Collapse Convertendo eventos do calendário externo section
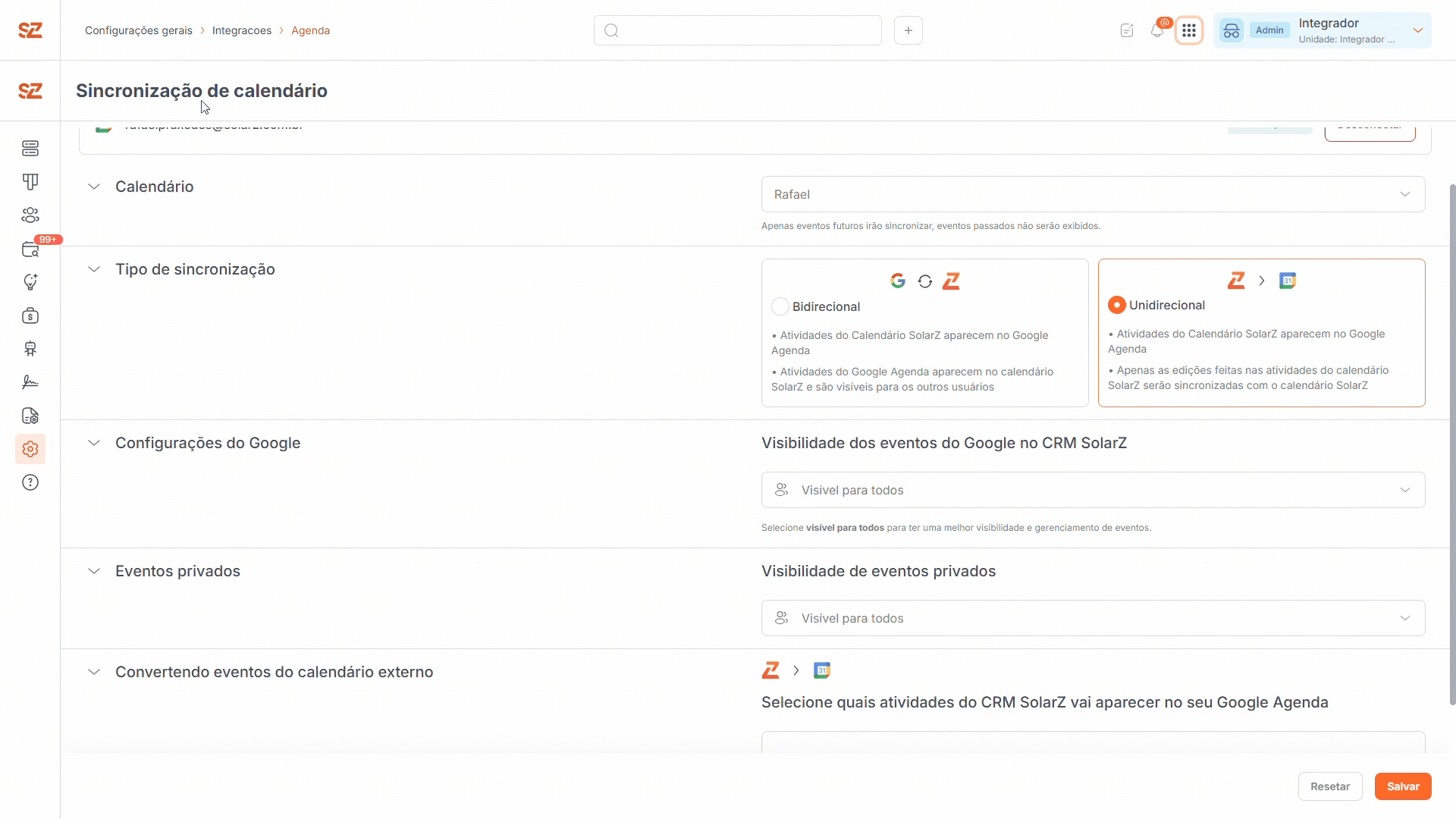1456x819 pixels. coord(94,672)
